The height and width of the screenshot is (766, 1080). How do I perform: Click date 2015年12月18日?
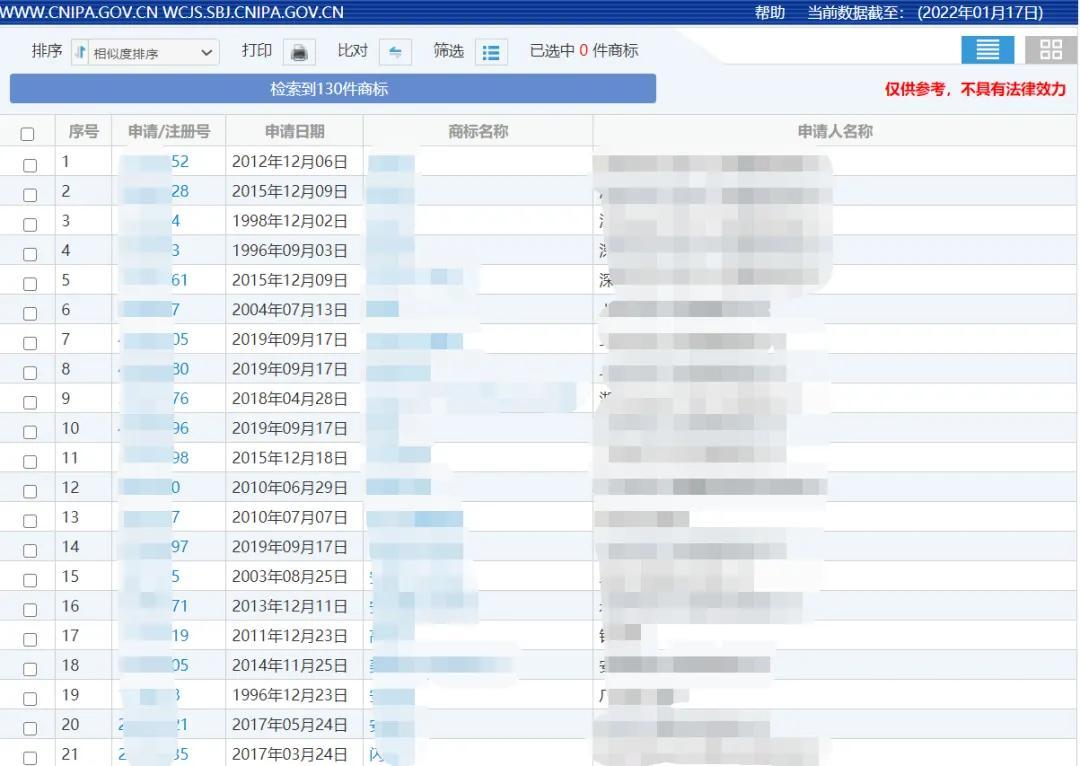point(289,458)
